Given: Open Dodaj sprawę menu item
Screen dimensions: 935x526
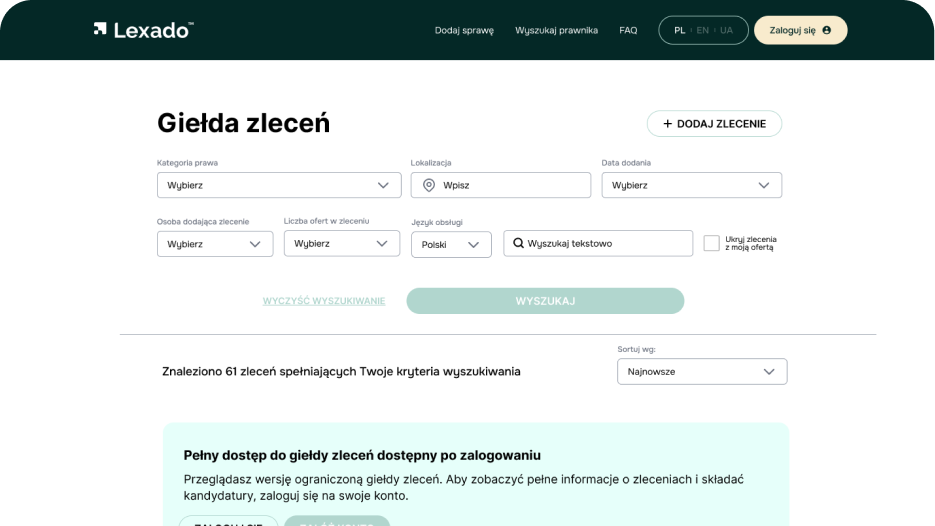Looking at the screenshot, I should pyautogui.click(x=464, y=30).
